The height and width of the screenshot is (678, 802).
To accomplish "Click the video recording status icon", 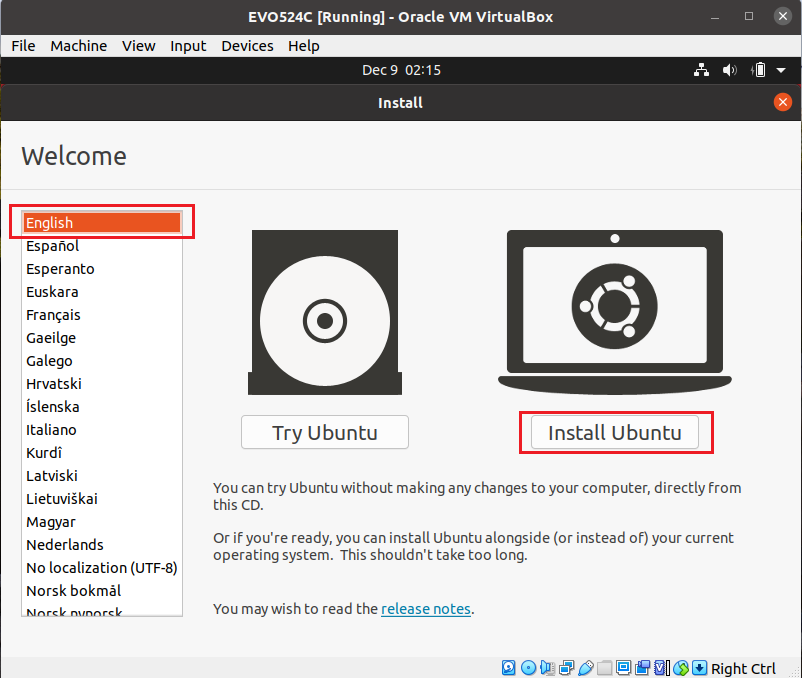I will pos(642,667).
